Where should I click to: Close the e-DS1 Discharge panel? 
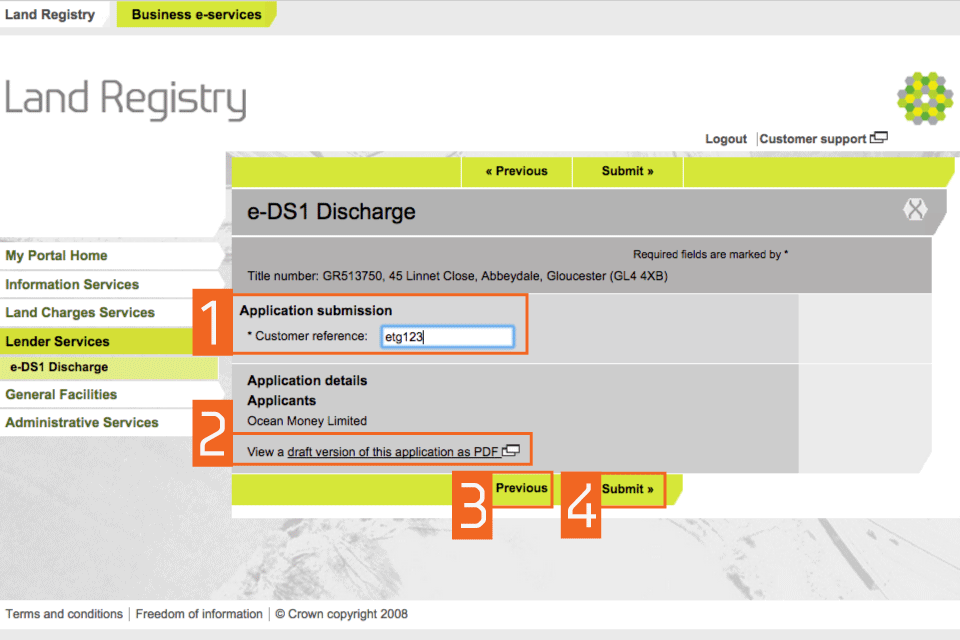click(915, 209)
